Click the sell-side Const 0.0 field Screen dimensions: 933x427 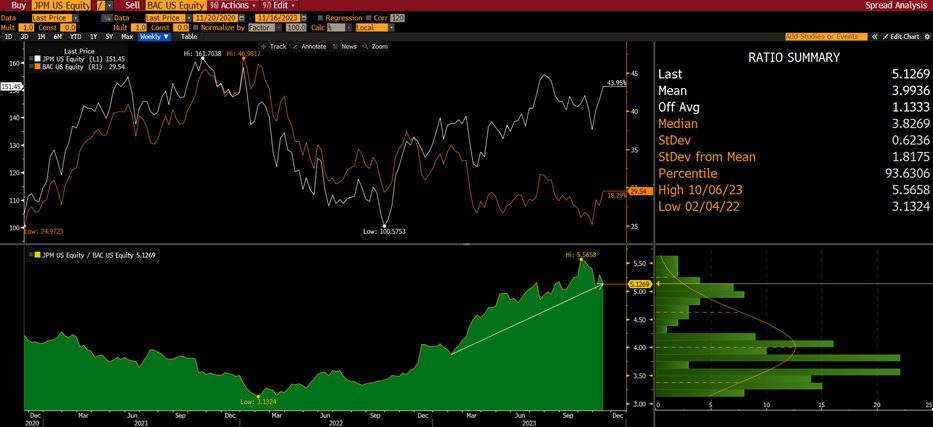pyautogui.click(x=182, y=27)
